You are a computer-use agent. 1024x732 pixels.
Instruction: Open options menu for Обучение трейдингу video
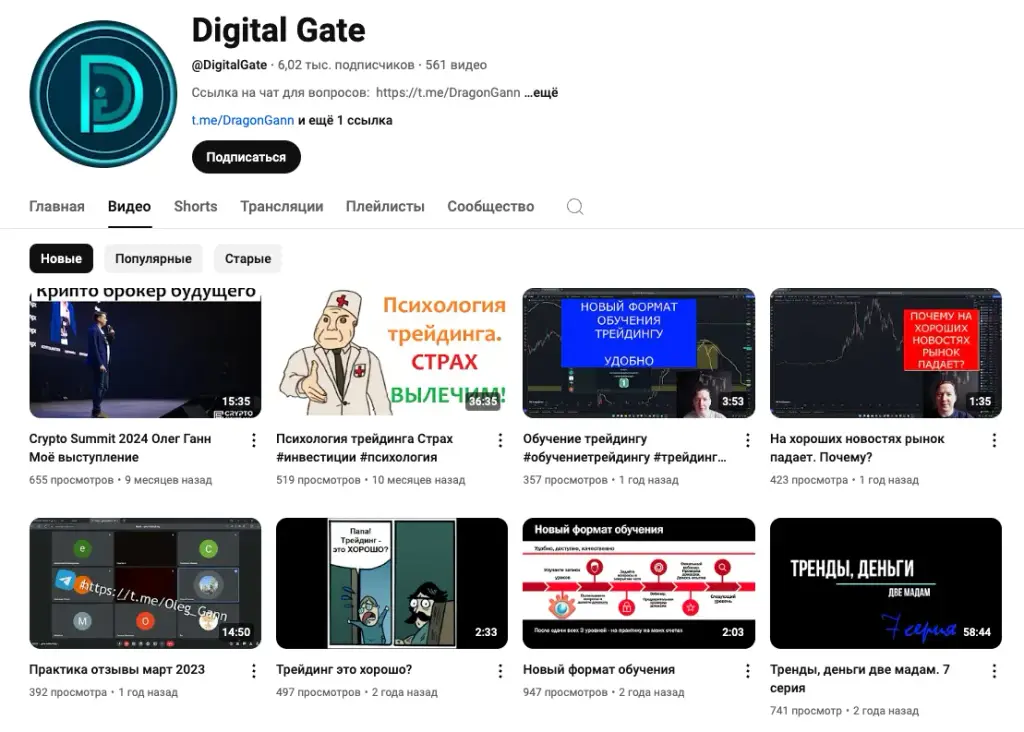747,440
